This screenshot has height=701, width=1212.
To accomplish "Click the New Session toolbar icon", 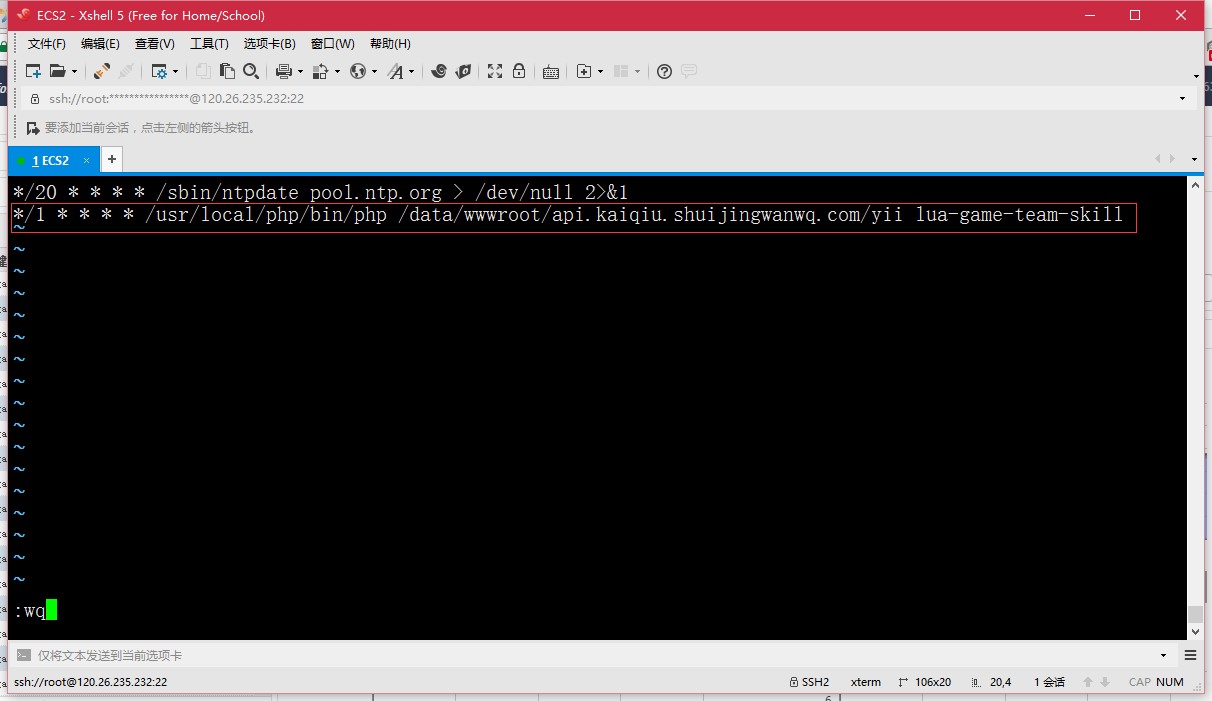I will coord(33,71).
